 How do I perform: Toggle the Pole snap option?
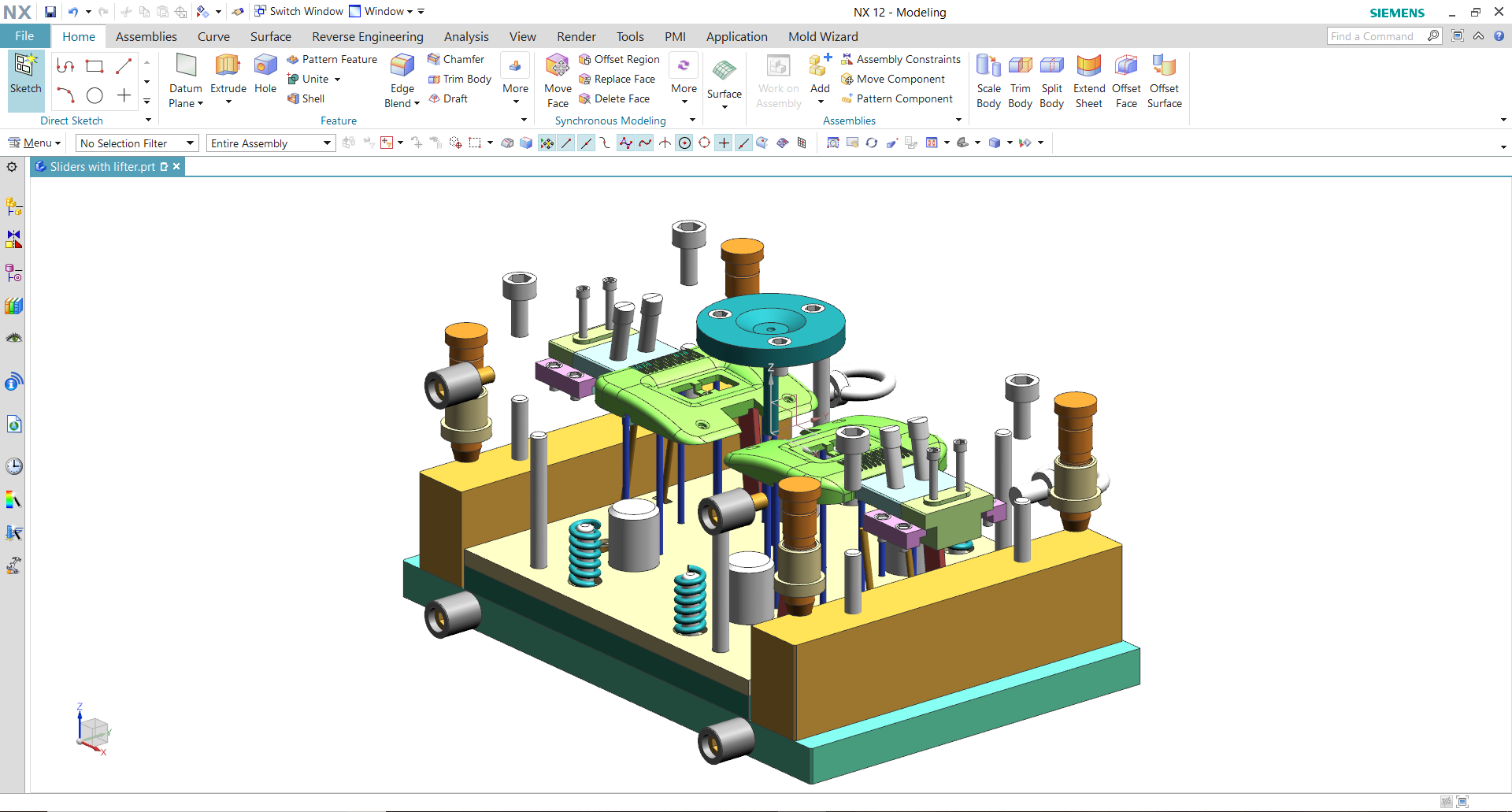[625, 143]
